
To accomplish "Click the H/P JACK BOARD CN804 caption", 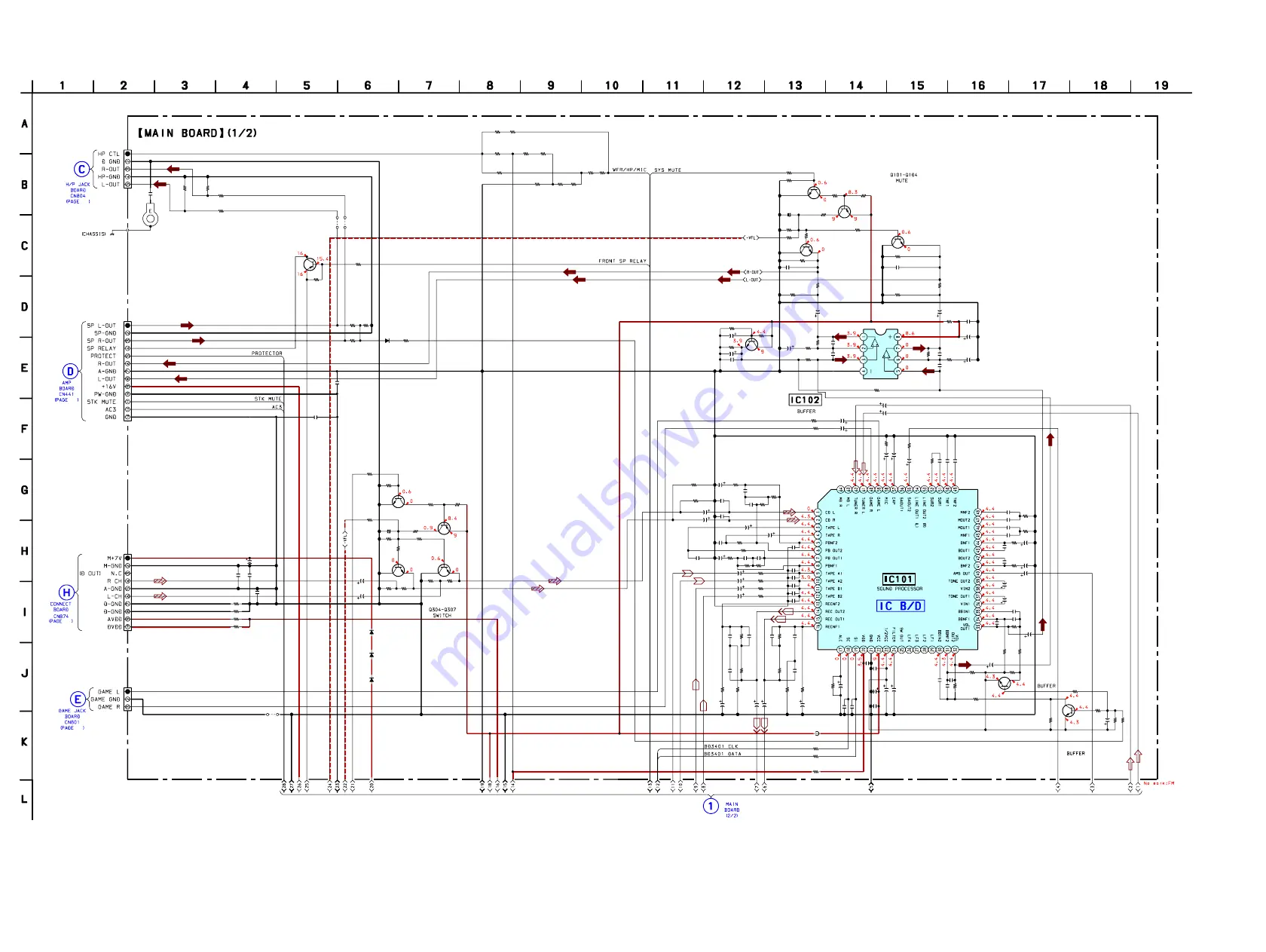I will pos(78,193).
